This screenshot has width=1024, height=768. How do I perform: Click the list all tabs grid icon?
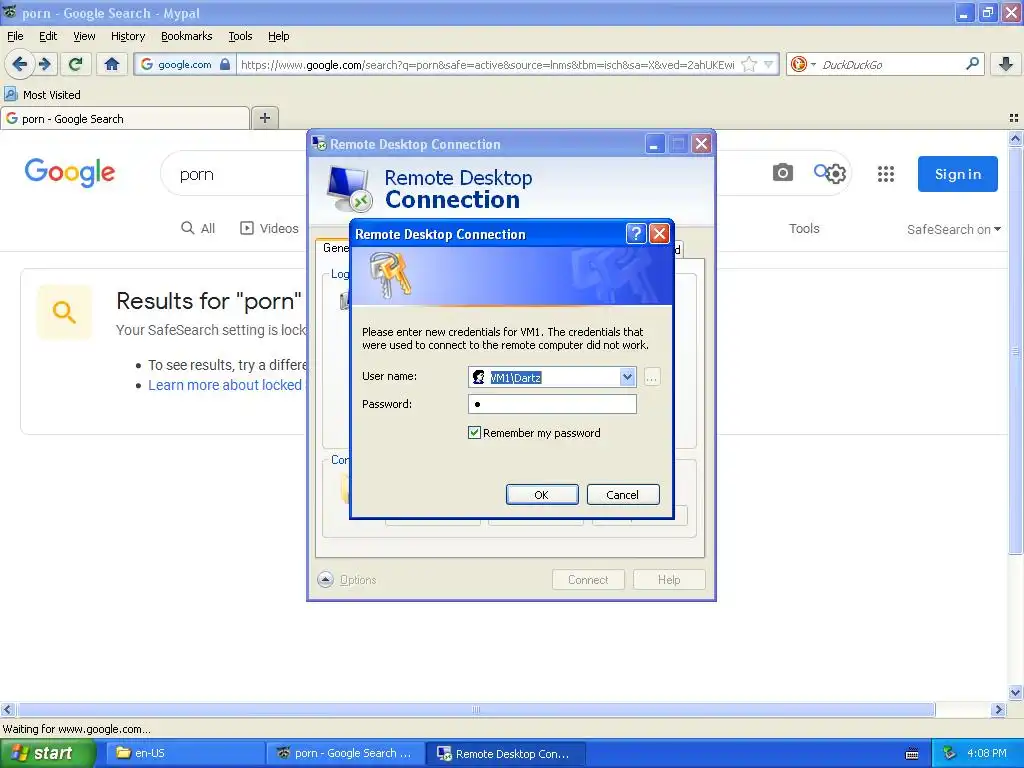pyautogui.click(x=1014, y=118)
